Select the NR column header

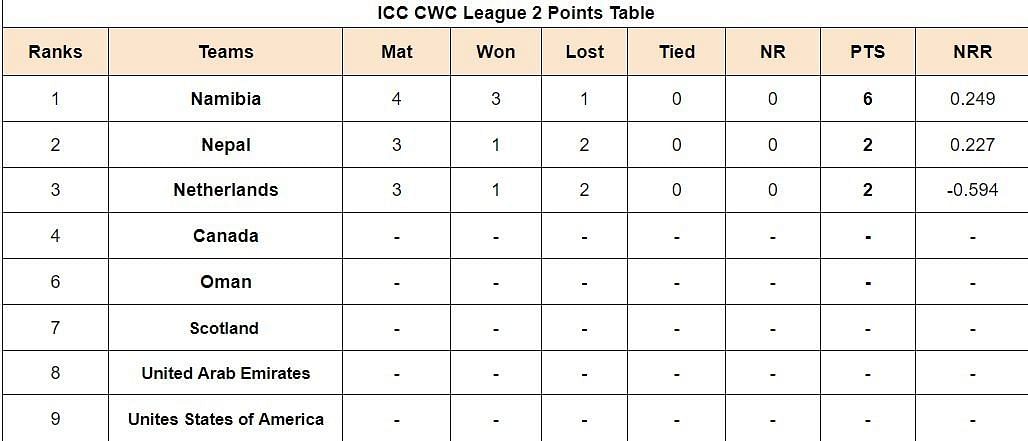click(772, 52)
